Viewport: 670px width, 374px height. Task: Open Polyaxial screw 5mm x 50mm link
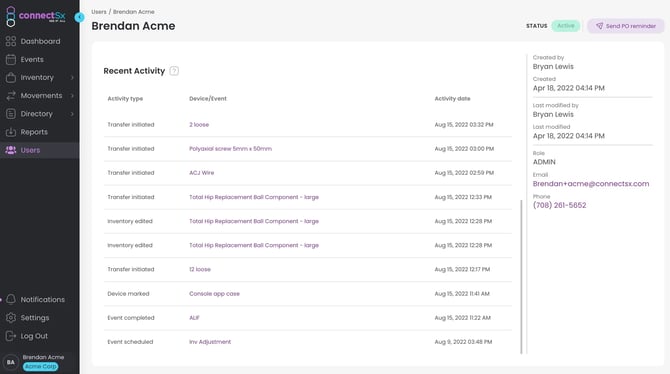[x=230, y=149]
